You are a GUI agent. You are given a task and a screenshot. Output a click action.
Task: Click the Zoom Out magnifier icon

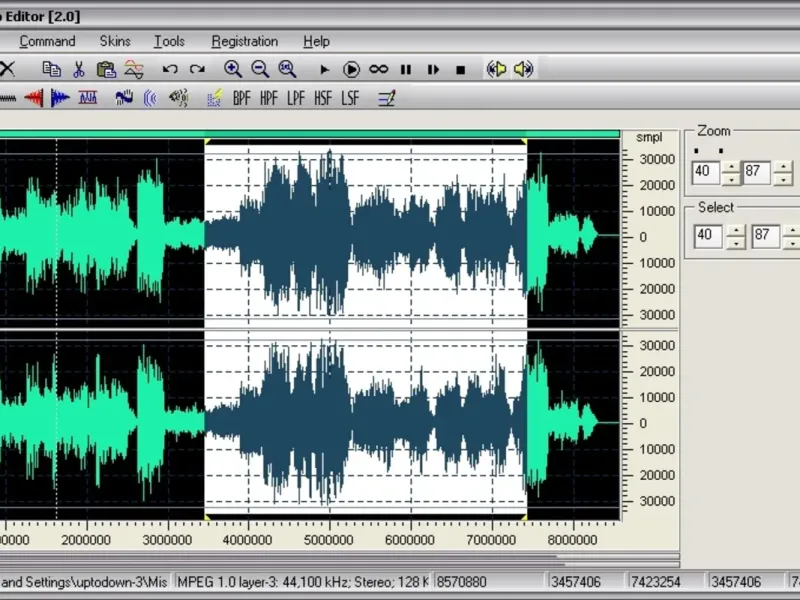click(x=260, y=69)
